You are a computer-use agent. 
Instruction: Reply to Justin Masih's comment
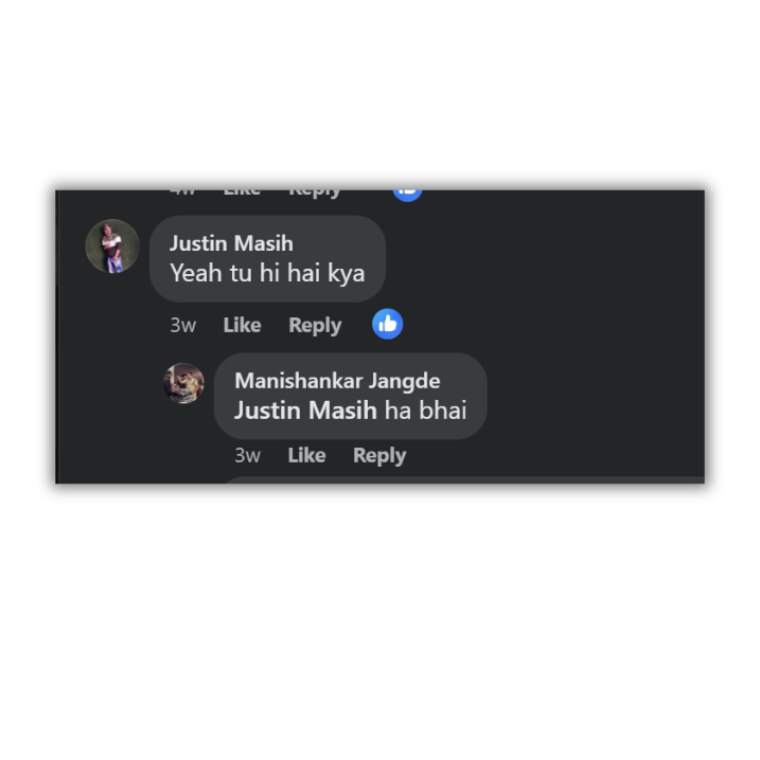(x=315, y=325)
